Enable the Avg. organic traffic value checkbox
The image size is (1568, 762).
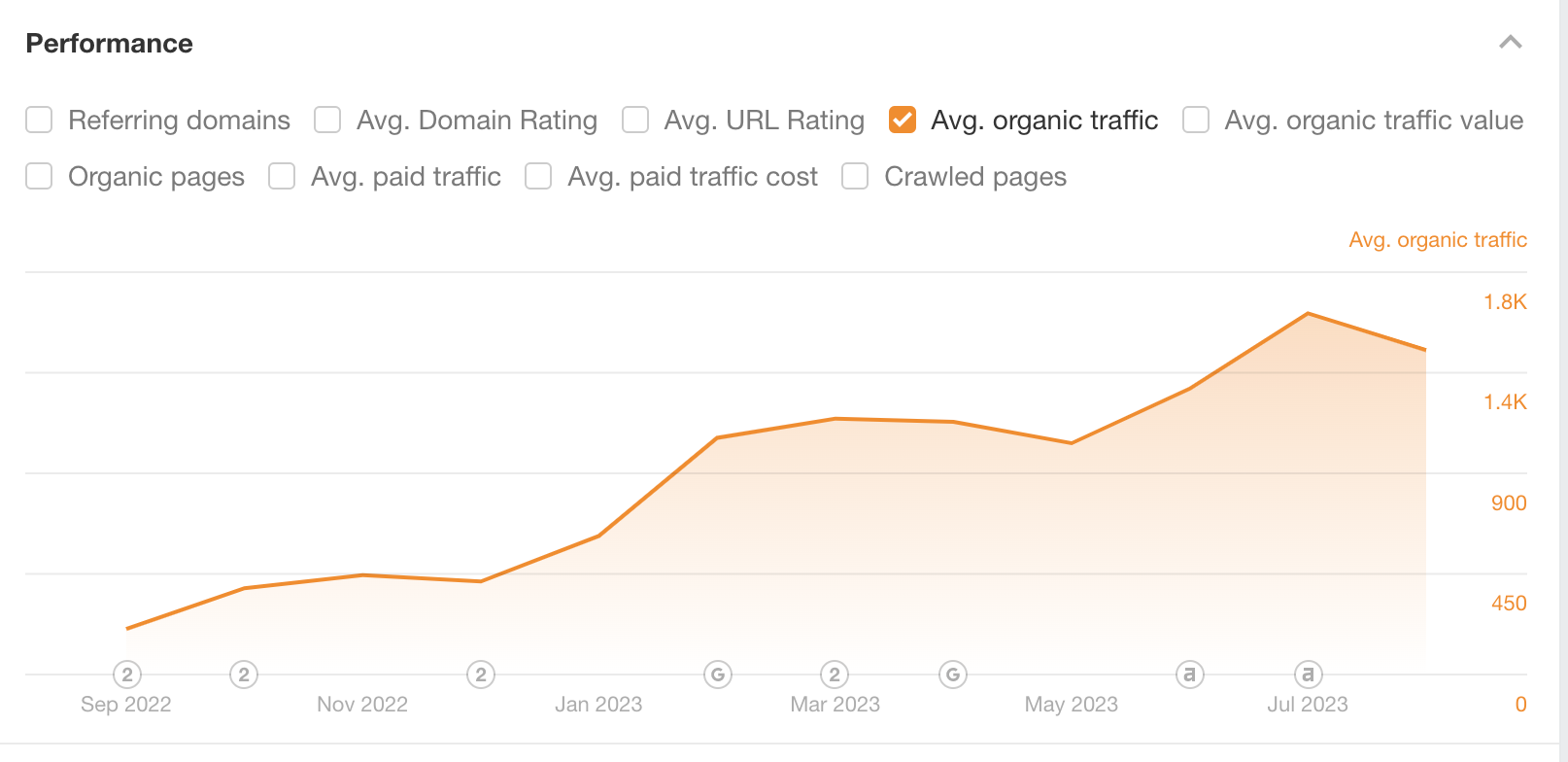1196,120
